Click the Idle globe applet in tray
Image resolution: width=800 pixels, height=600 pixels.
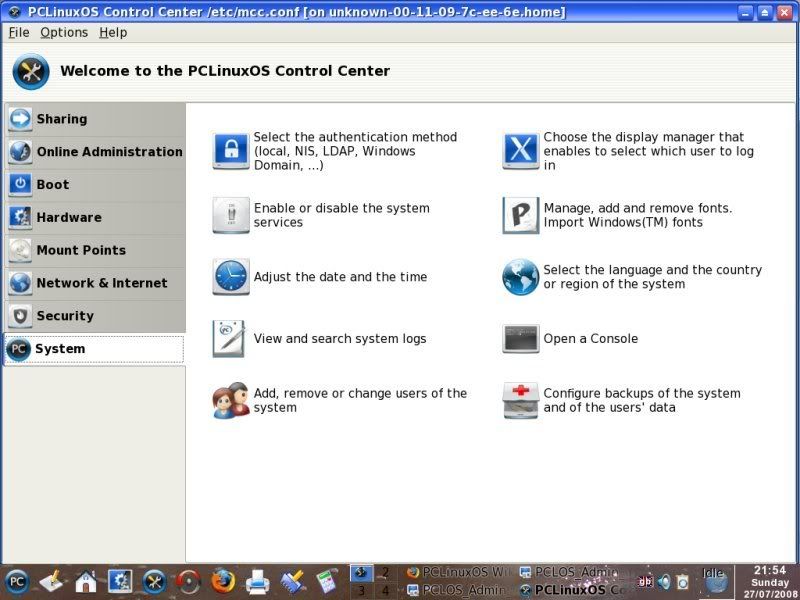714,582
